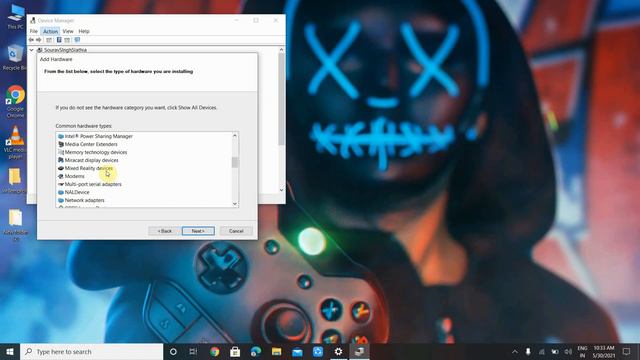Collapse the SouravSinghSlathia computer node
The image size is (640, 360).
[31, 50]
